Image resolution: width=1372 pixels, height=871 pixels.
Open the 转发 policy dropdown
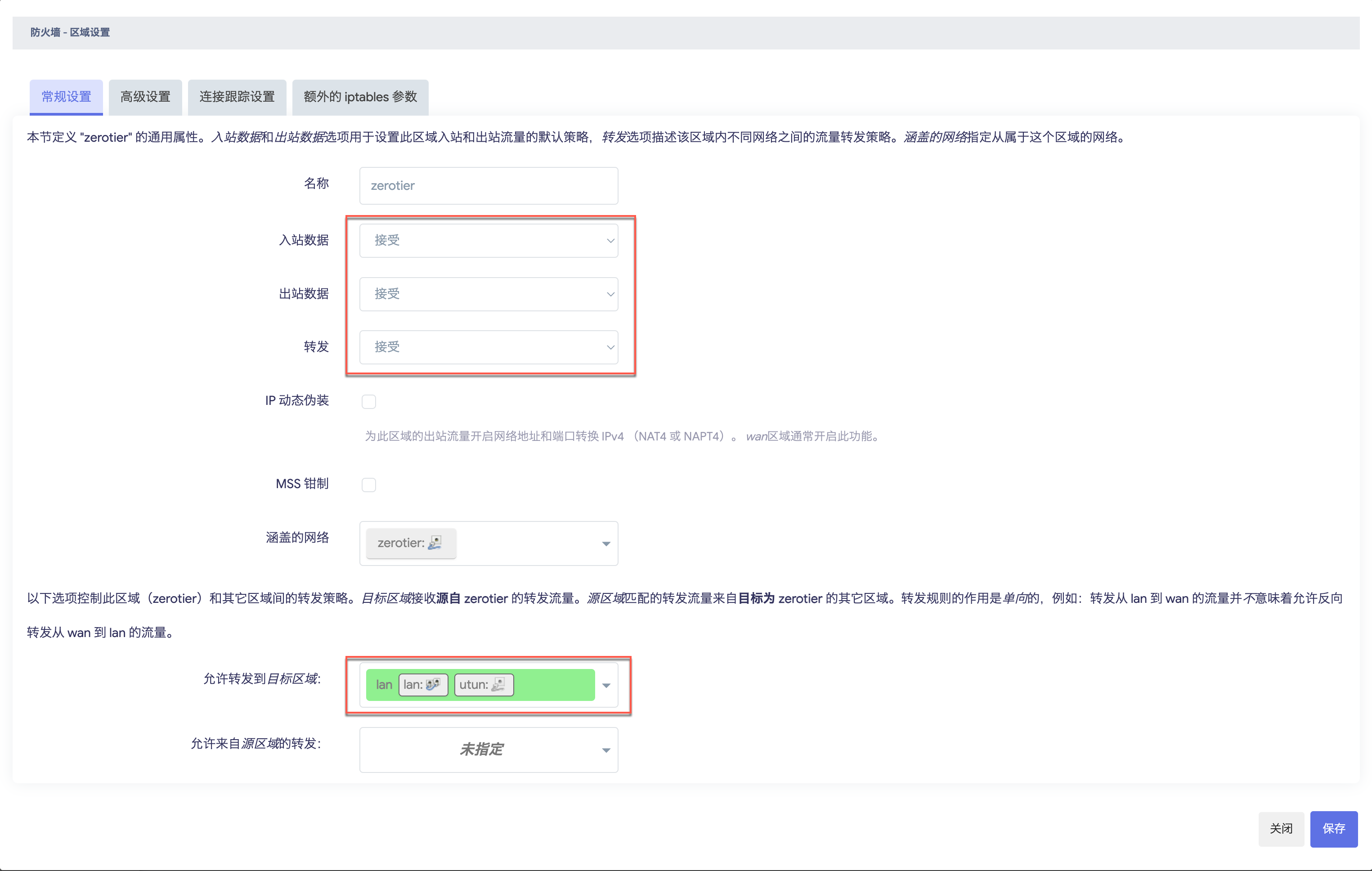coord(488,347)
